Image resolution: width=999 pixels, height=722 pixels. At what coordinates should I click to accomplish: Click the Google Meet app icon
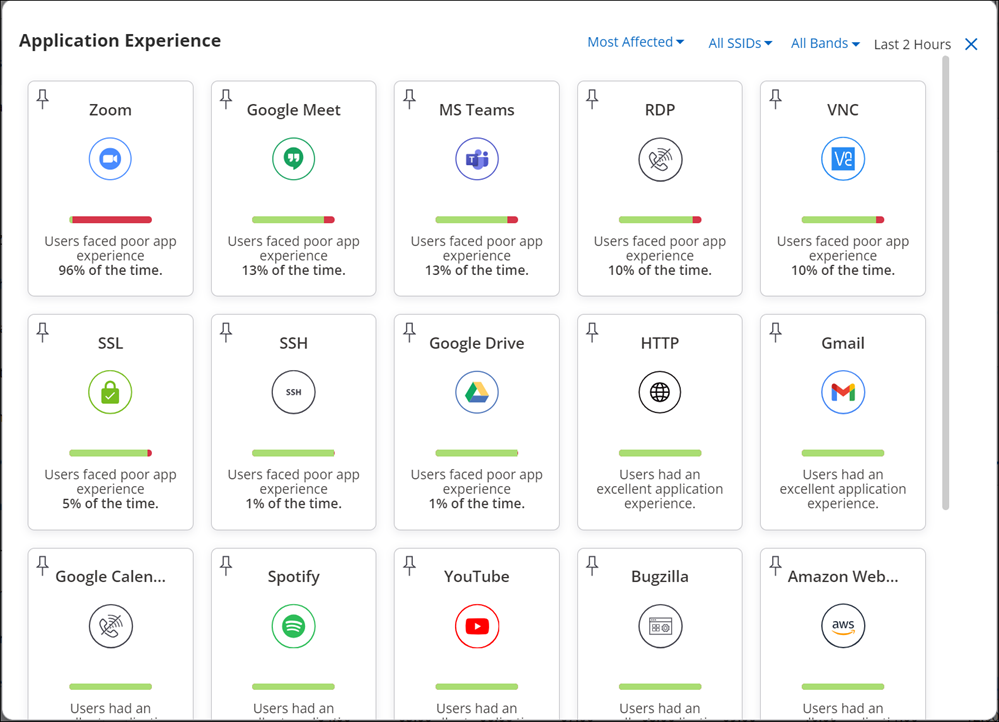coord(294,159)
